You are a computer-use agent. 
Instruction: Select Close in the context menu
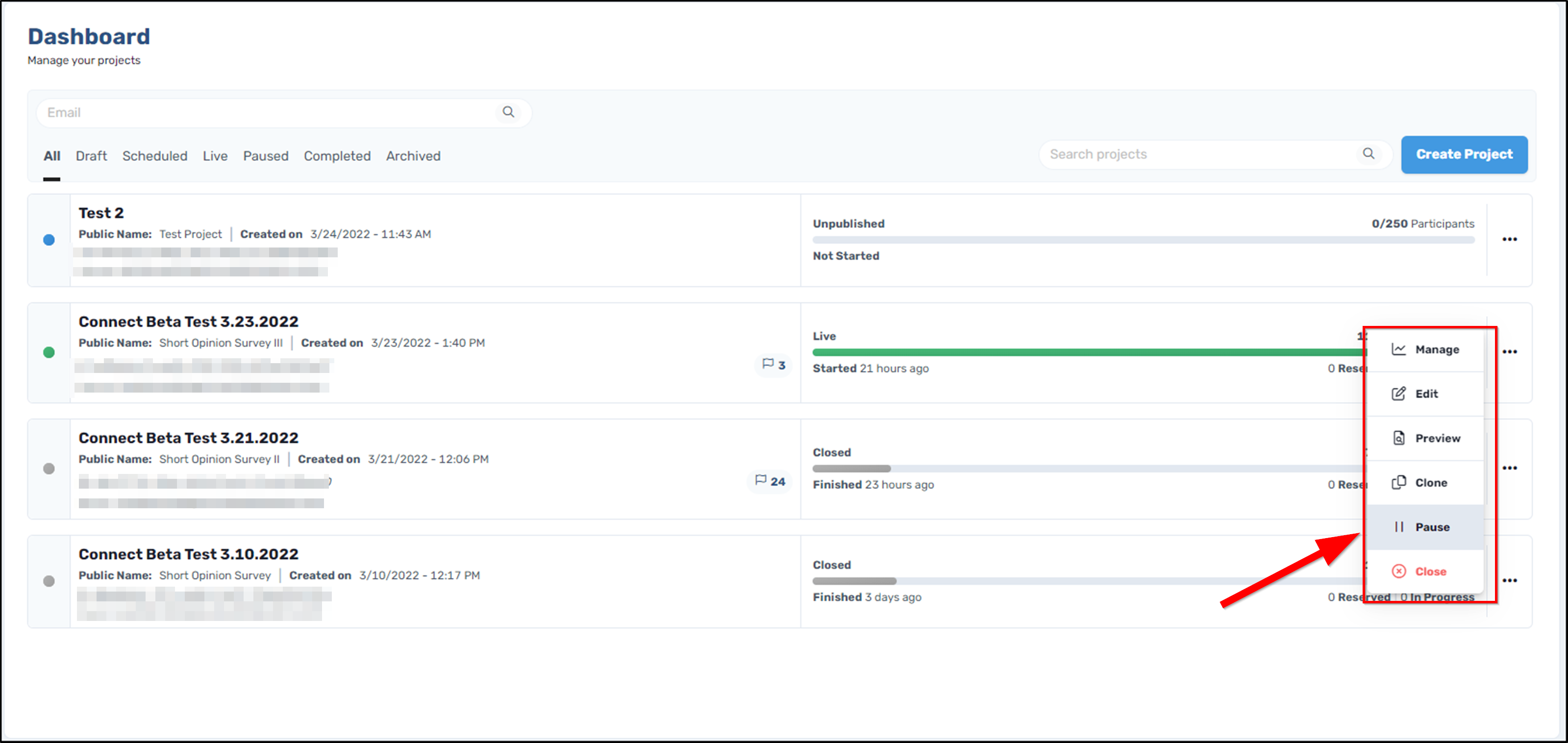(x=1425, y=571)
